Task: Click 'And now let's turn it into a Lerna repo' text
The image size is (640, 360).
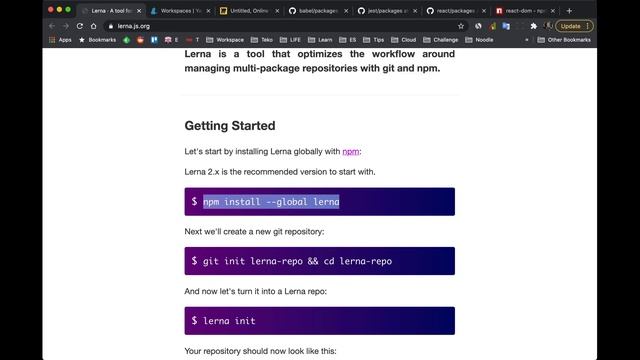Action: point(256,291)
